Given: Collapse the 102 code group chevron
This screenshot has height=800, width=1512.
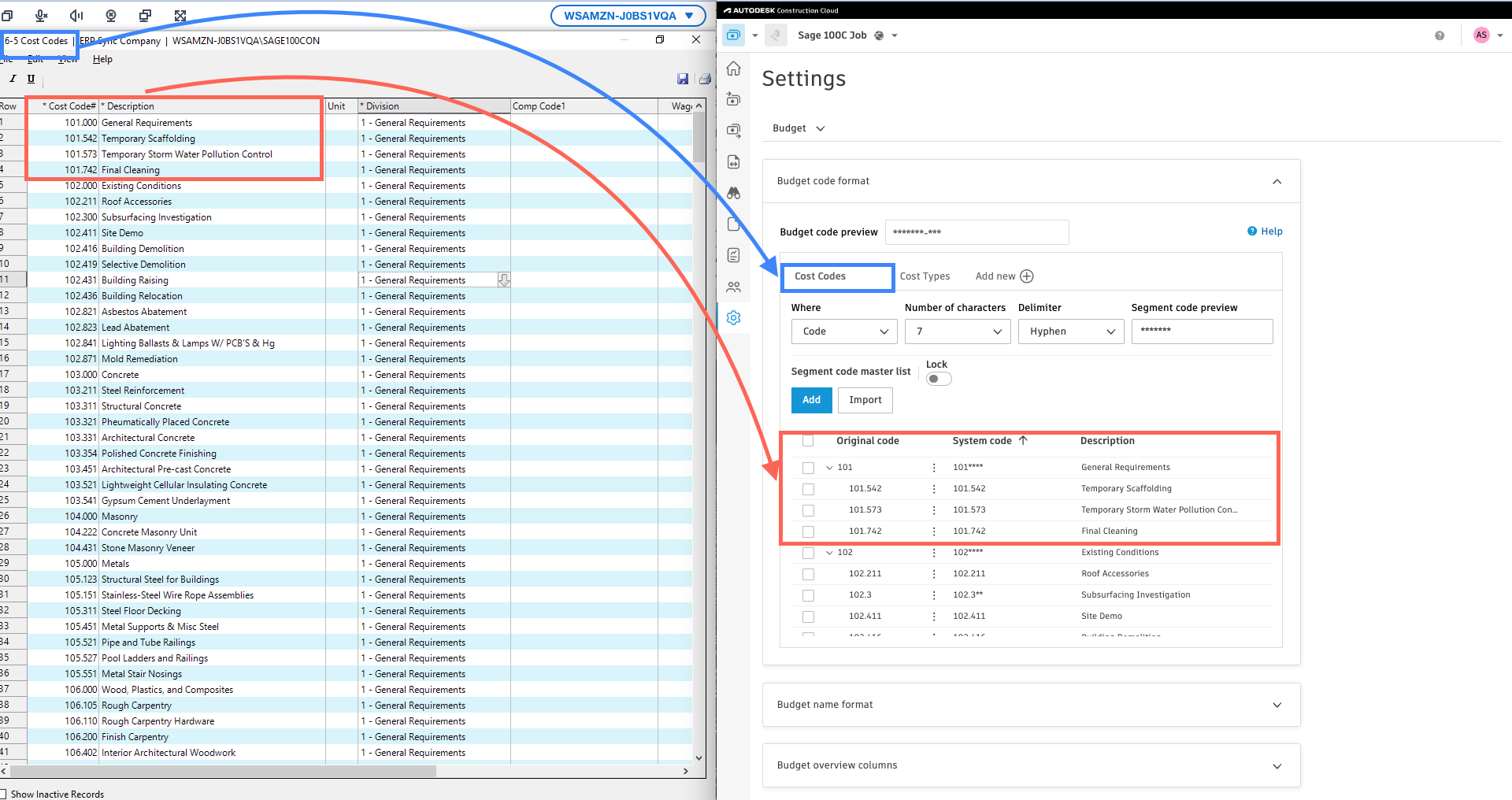Looking at the screenshot, I should (x=829, y=553).
